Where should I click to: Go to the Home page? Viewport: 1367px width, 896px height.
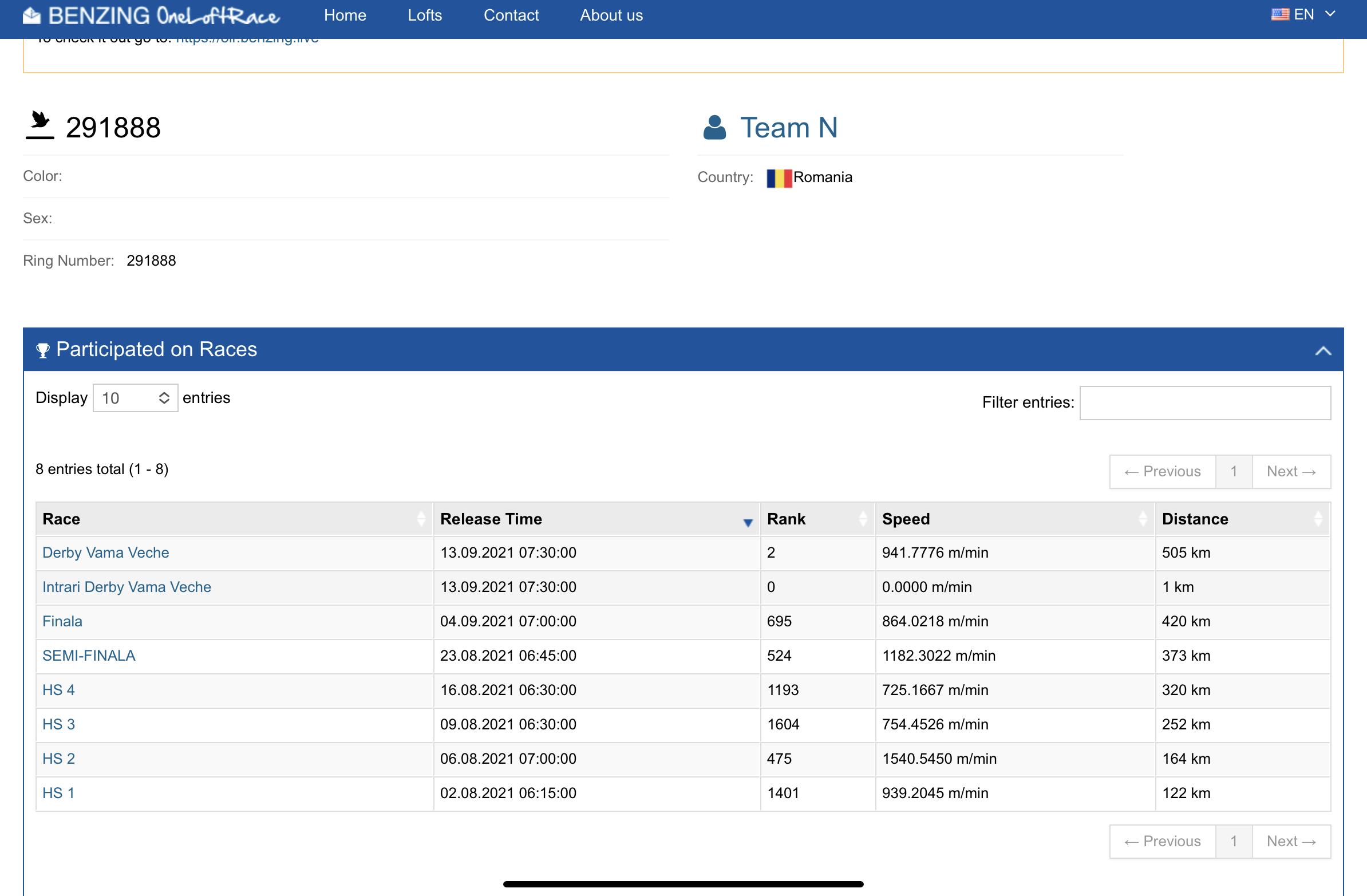[345, 15]
